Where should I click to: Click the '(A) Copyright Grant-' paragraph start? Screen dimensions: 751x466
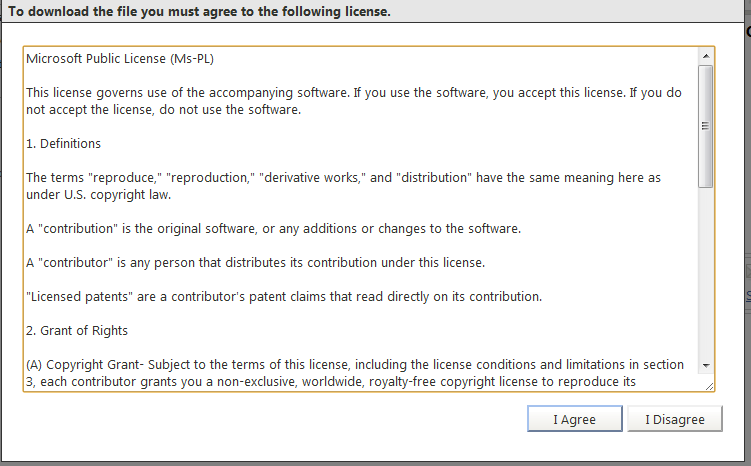pyautogui.click(x=85, y=365)
